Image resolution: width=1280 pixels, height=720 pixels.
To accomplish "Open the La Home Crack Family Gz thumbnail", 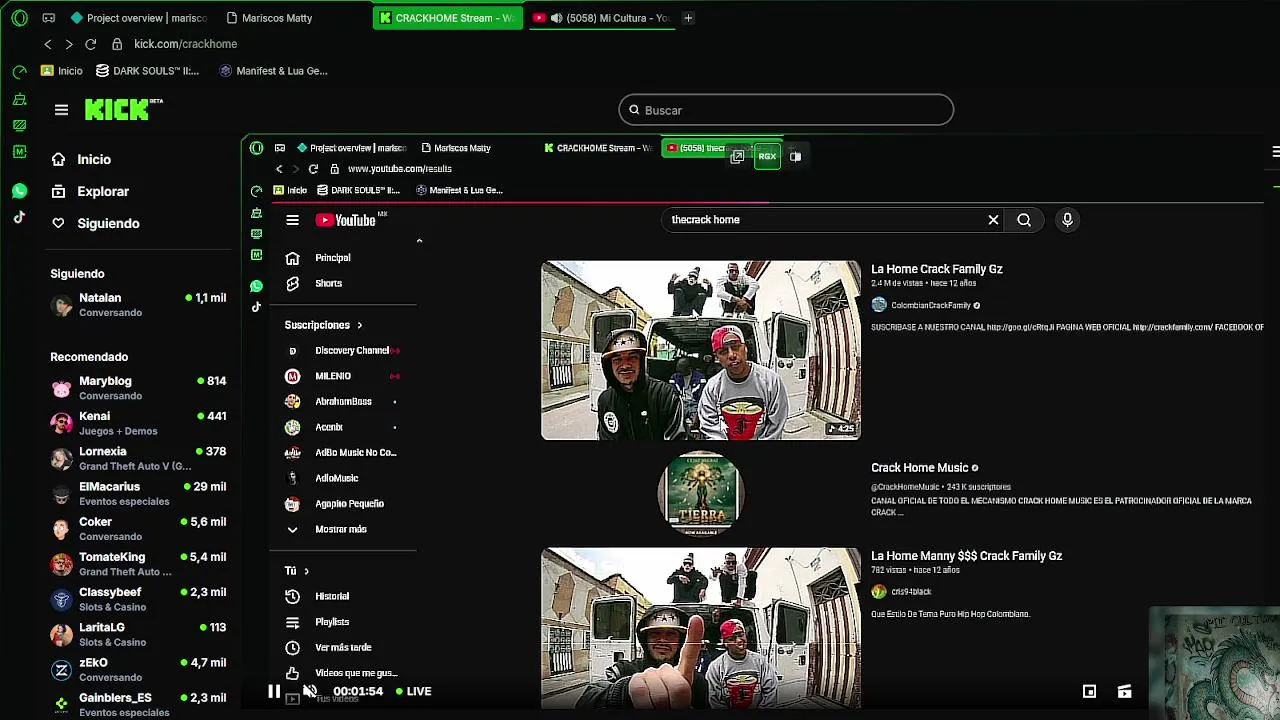I will coord(700,350).
